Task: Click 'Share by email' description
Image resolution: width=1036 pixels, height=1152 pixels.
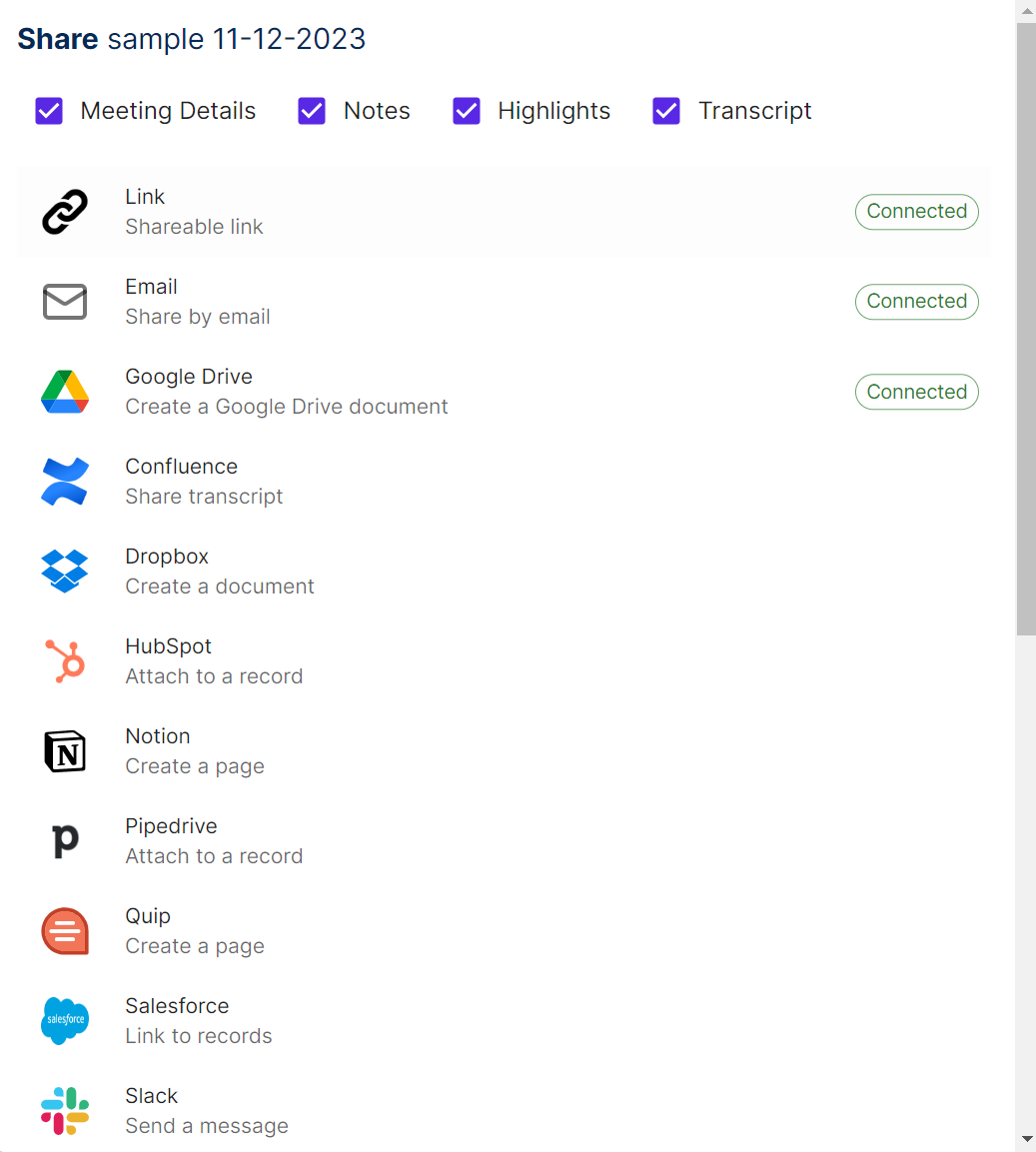Action: (x=198, y=317)
